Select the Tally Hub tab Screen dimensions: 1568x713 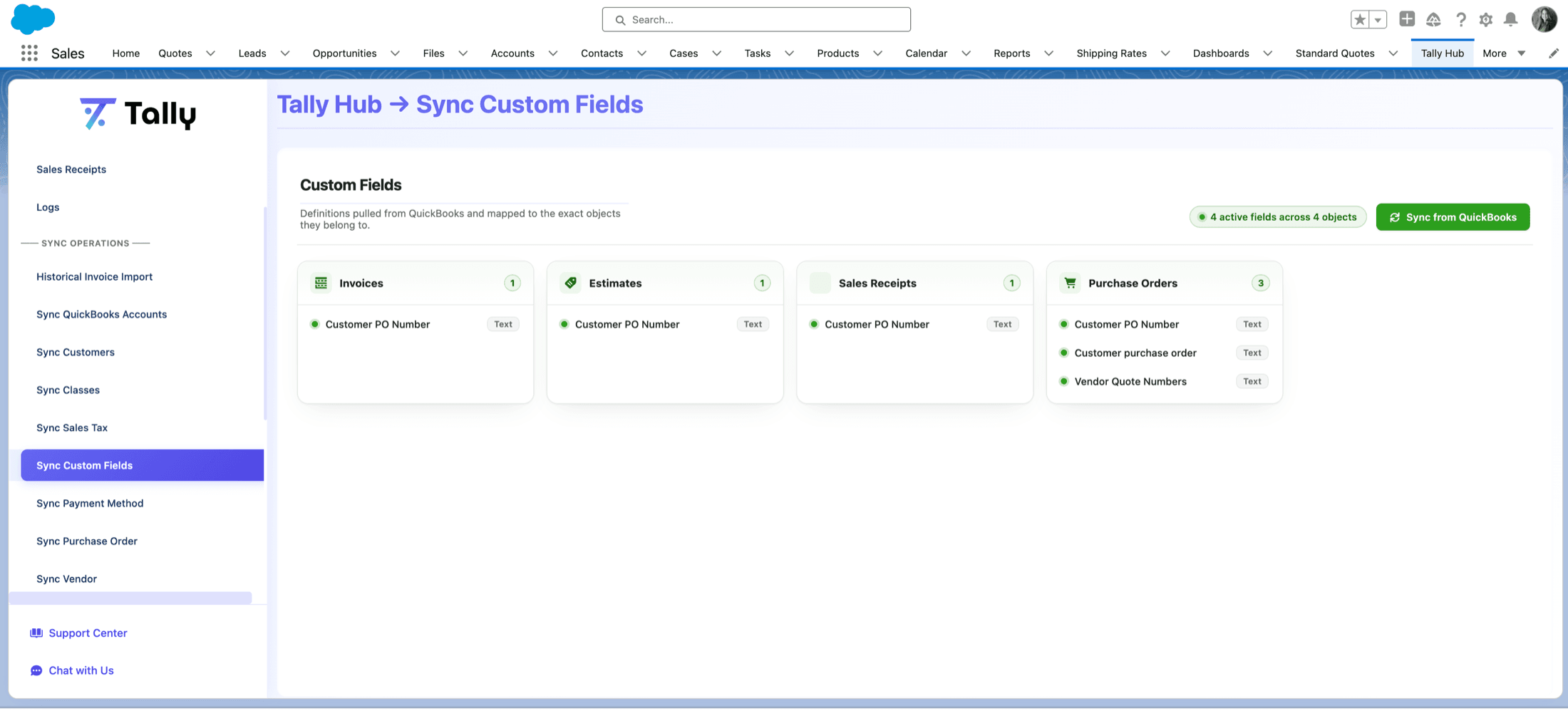pos(1443,53)
